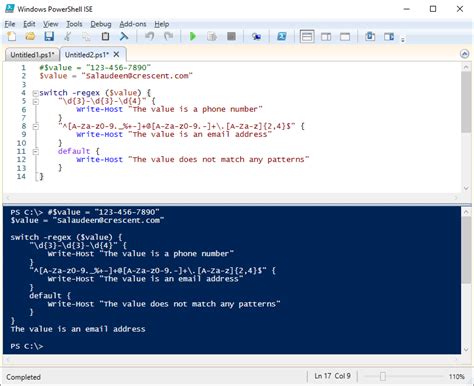
Task: Open a script file with folder icon
Action: point(30,36)
